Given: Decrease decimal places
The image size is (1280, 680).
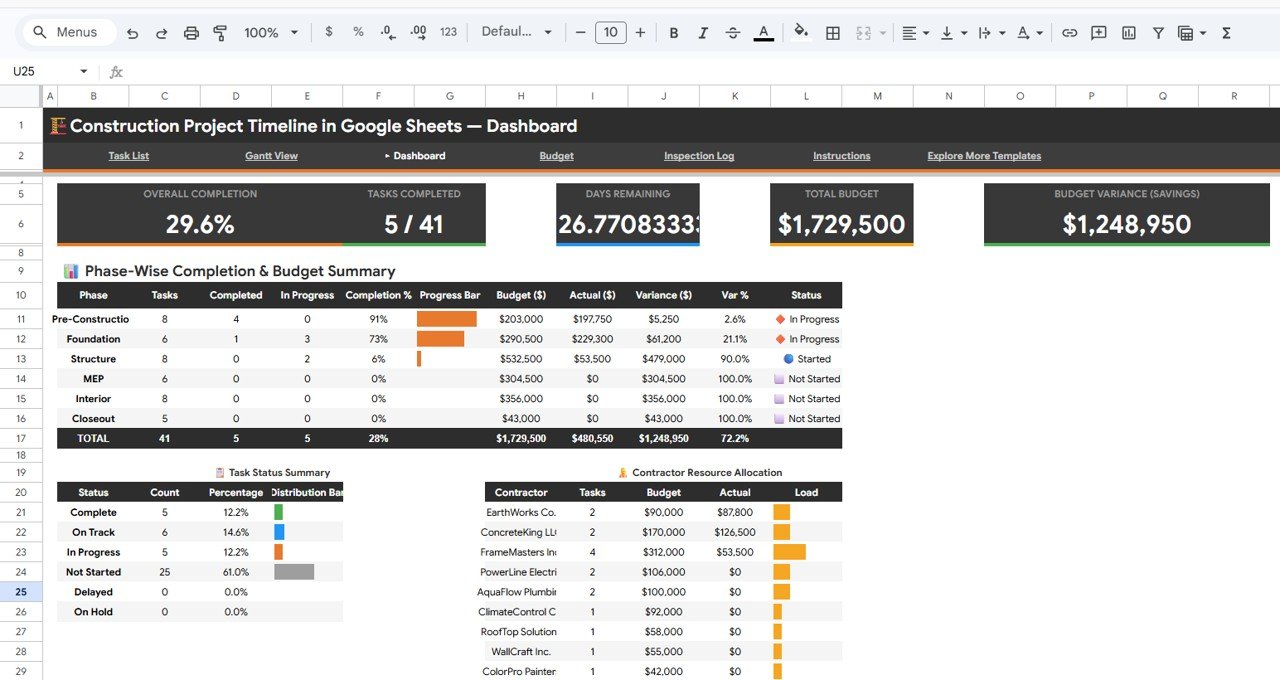Looking at the screenshot, I should pos(388,32).
